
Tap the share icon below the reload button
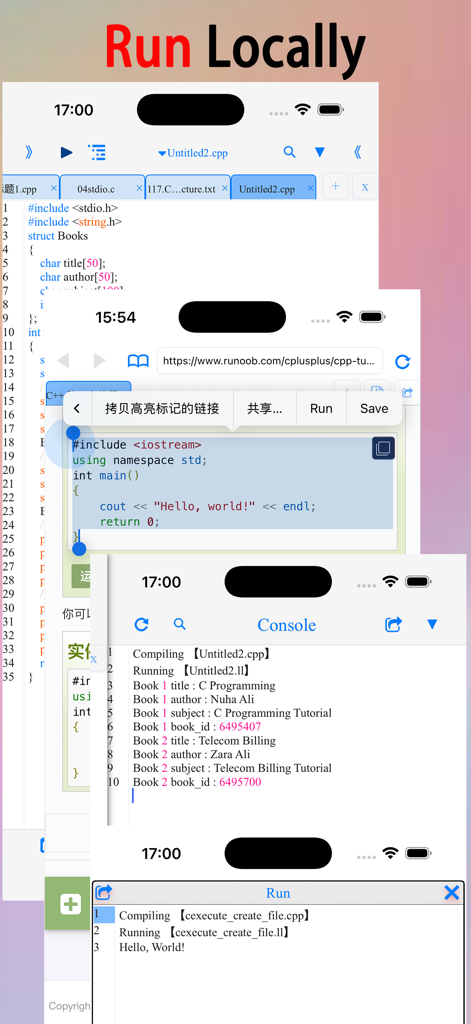pyautogui.click(x=408, y=392)
